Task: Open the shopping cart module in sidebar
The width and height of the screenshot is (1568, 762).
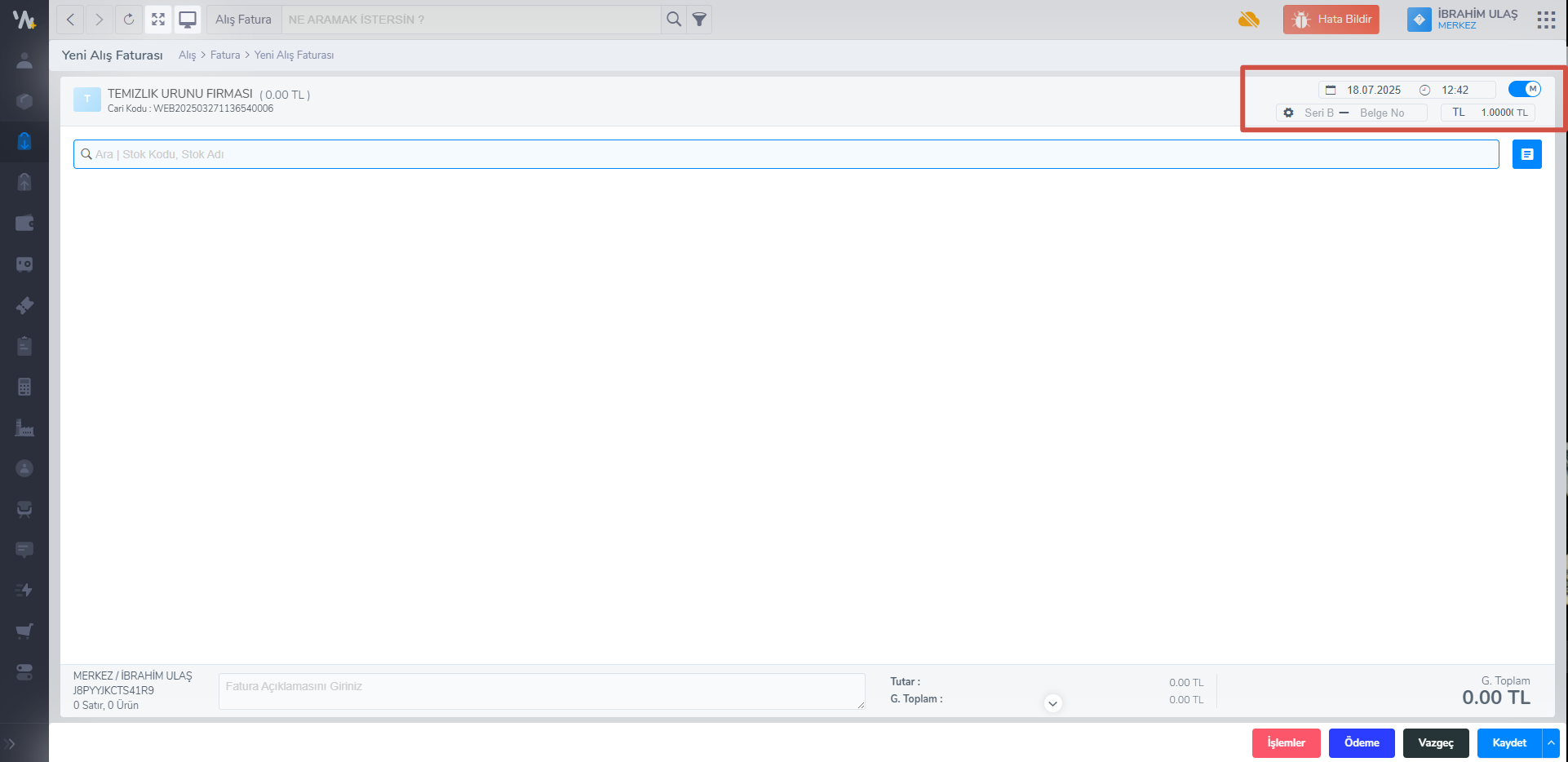Action: click(x=24, y=631)
